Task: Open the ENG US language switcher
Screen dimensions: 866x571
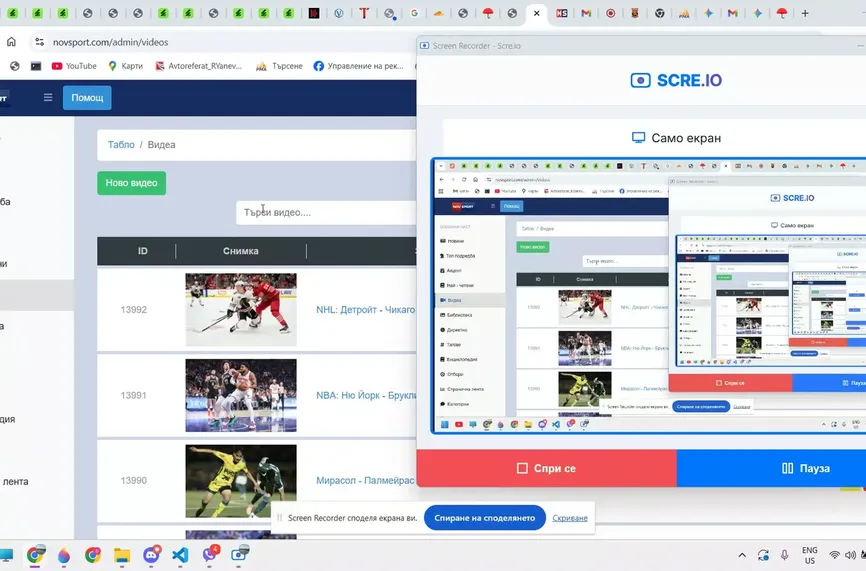Action: click(x=809, y=554)
